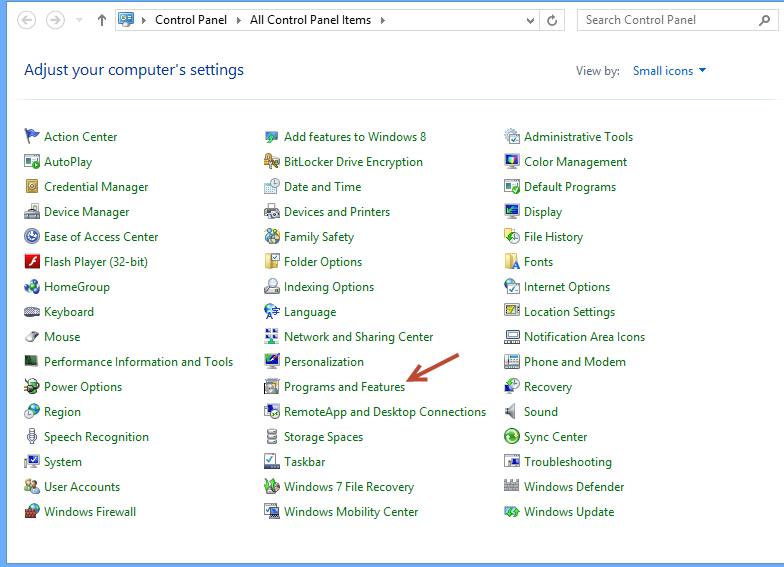Open Performance Information and Tools link
This screenshot has height=567, width=784.
coord(138,362)
